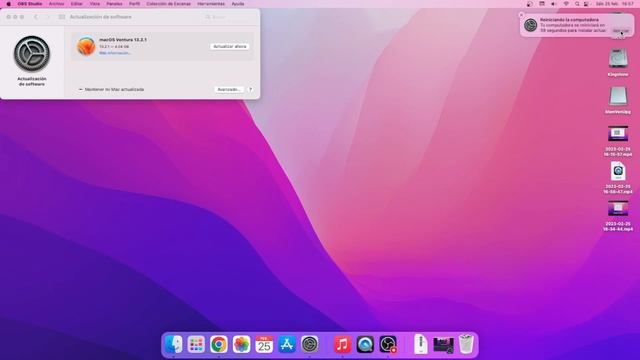Open the zip archive in the Dock
The width and height of the screenshot is (640, 360).
420,344
